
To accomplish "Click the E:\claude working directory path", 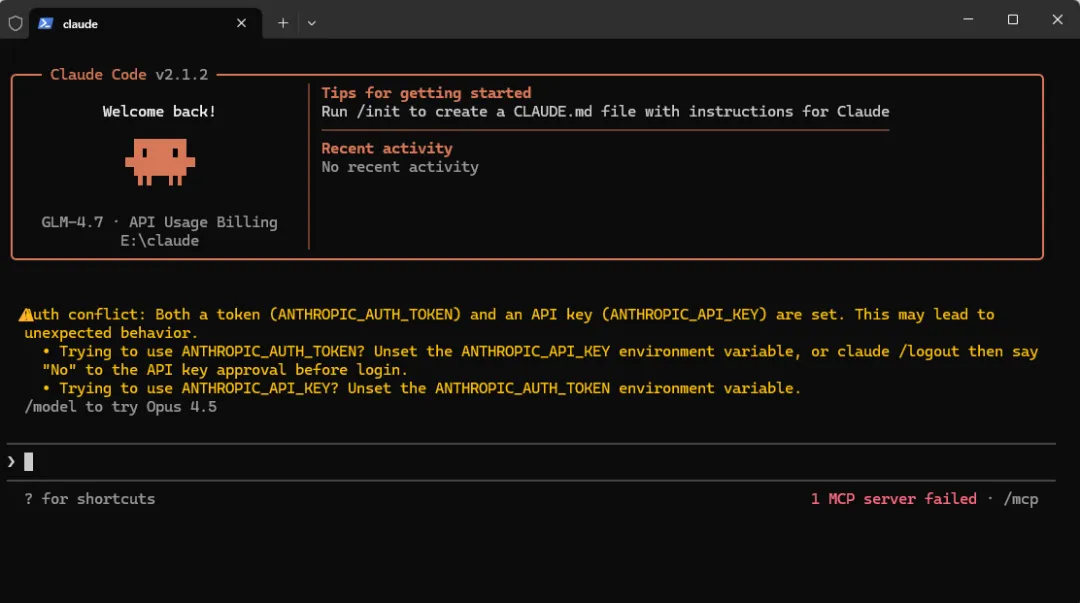I will point(159,240).
